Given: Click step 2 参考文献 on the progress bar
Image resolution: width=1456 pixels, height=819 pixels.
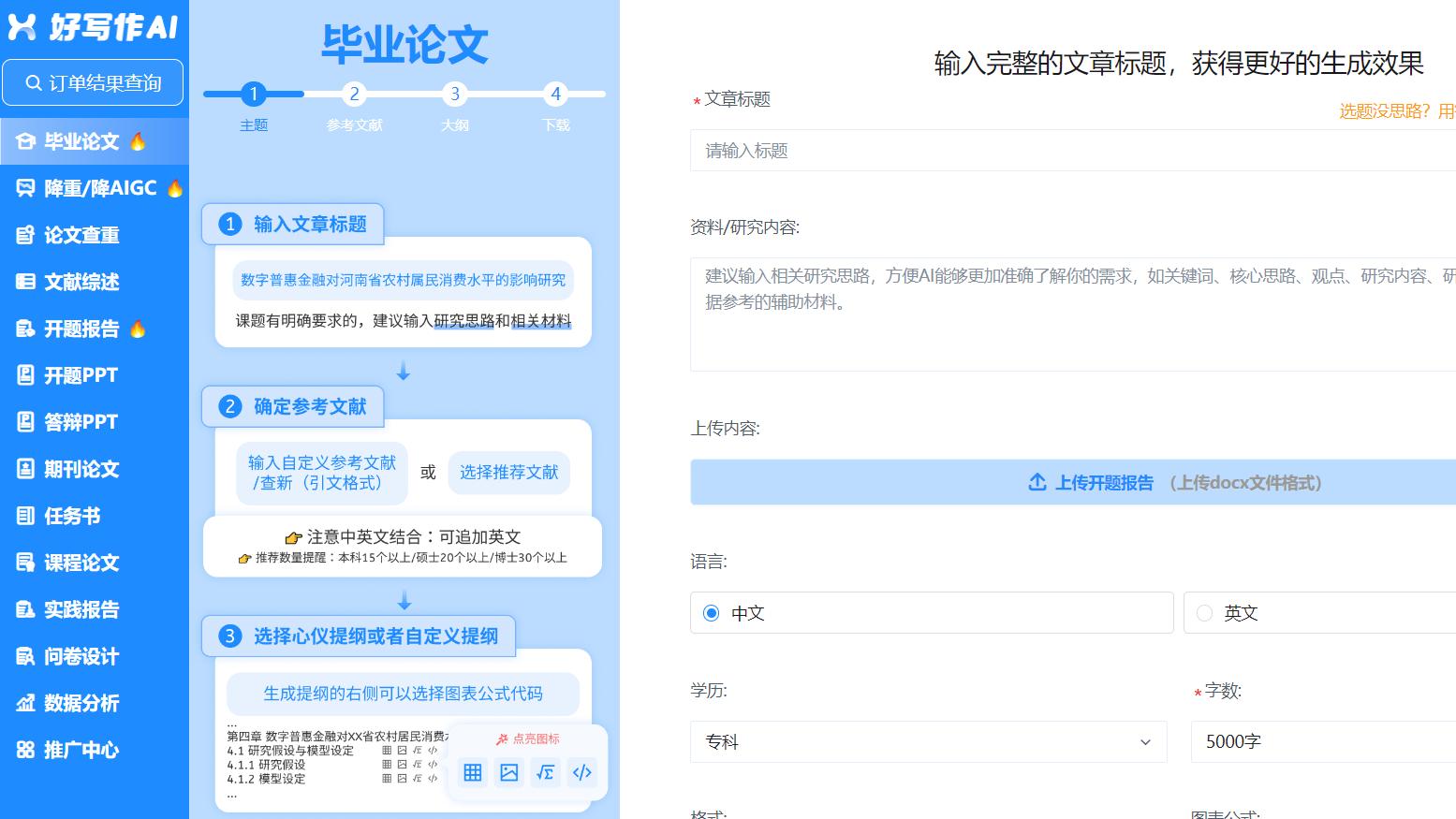Looking at the screenshot, I should 354,94.
